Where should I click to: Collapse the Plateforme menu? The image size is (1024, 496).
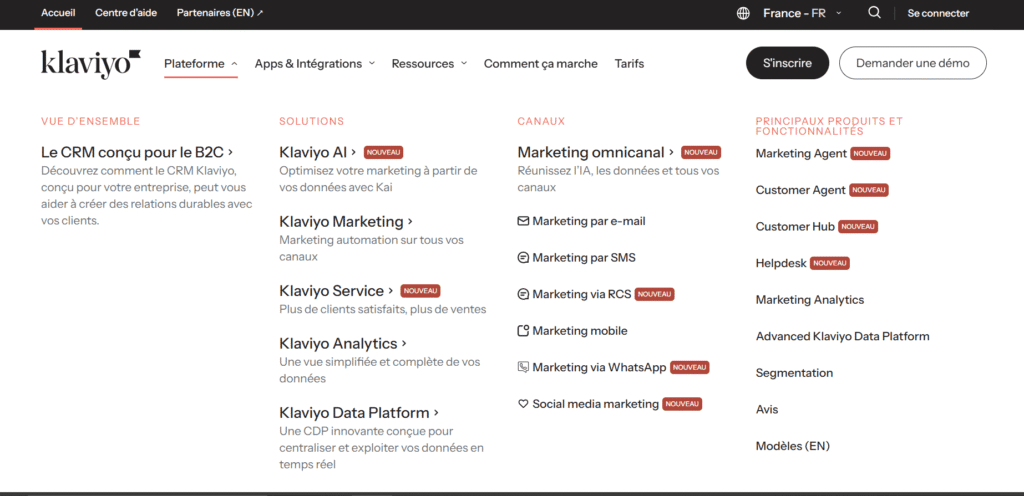[x=201, y=64]
